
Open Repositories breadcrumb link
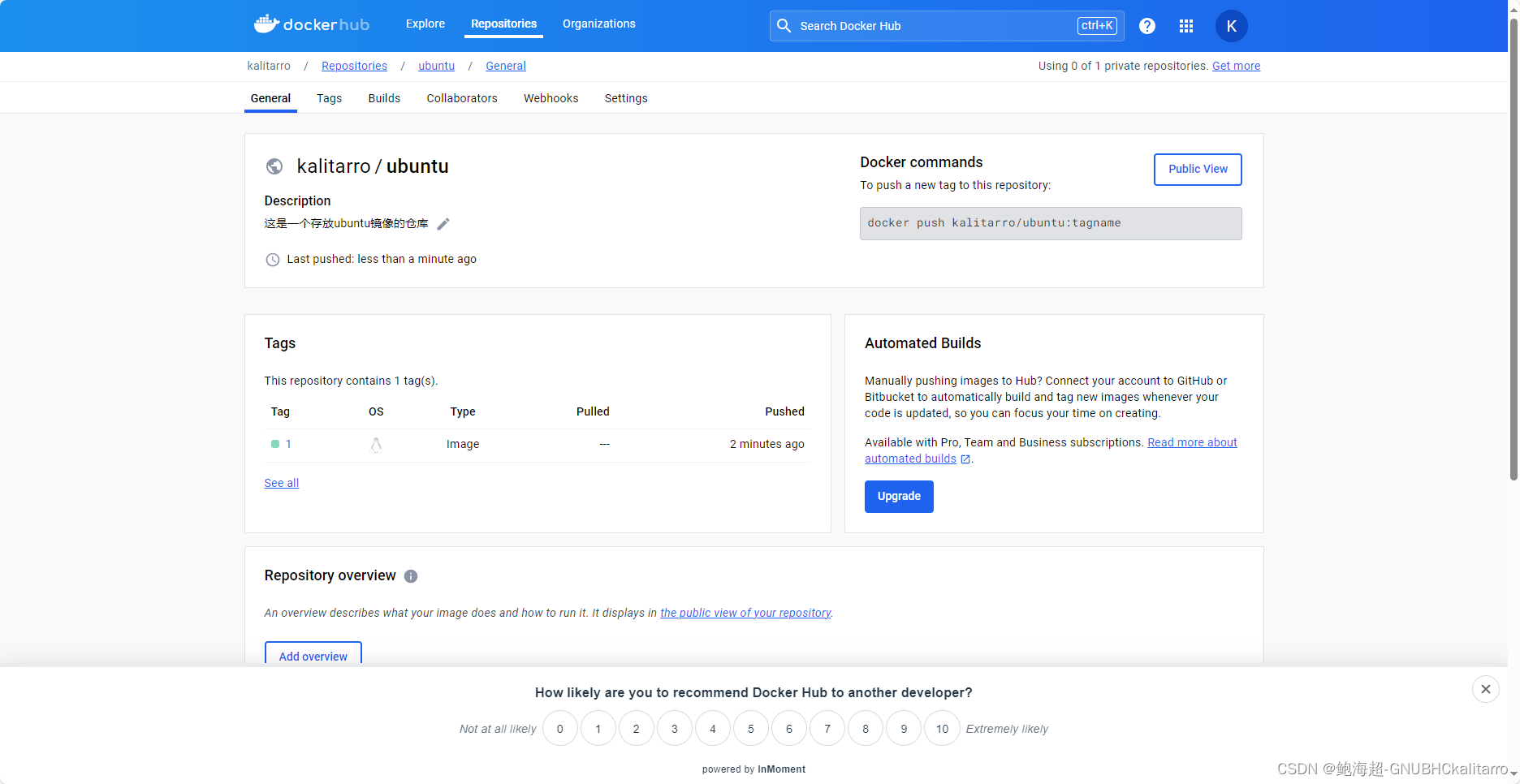tap(354, 66)
